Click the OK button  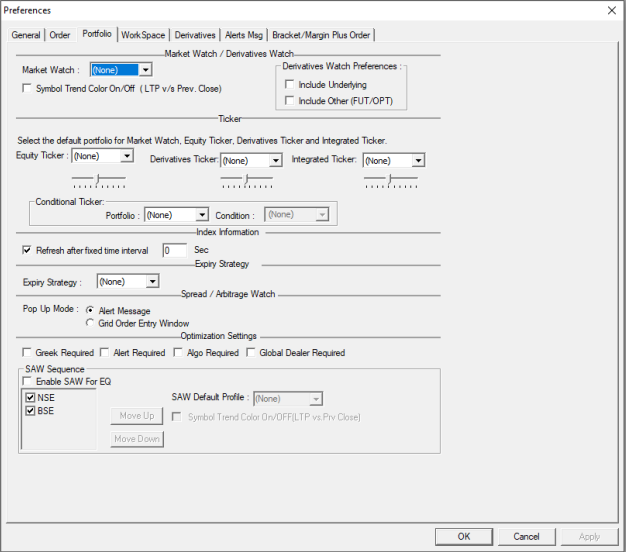pyautogui.click(x=463, y=536)
